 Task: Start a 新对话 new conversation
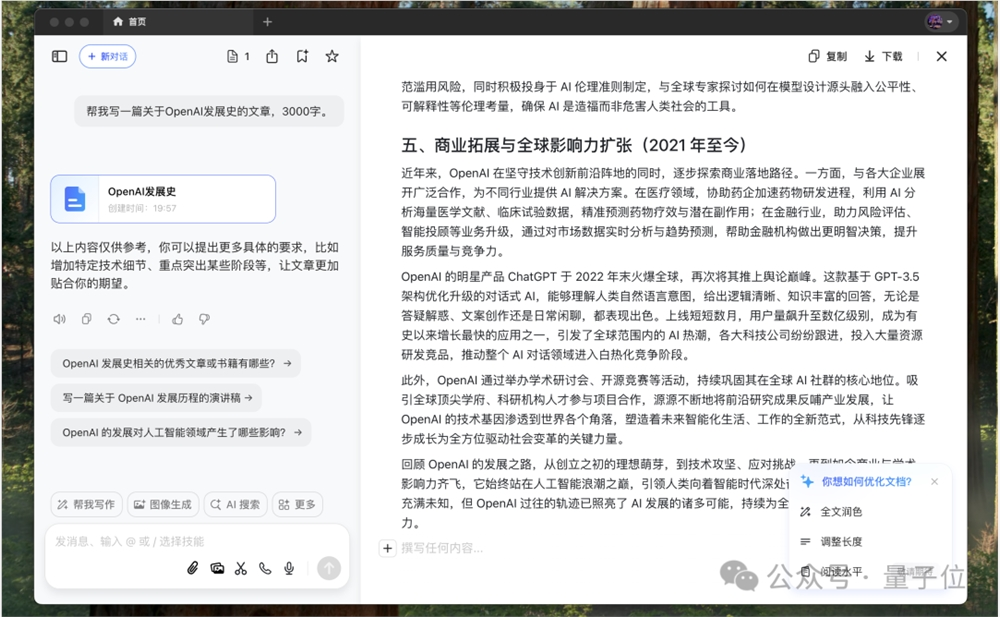point(107,56)
